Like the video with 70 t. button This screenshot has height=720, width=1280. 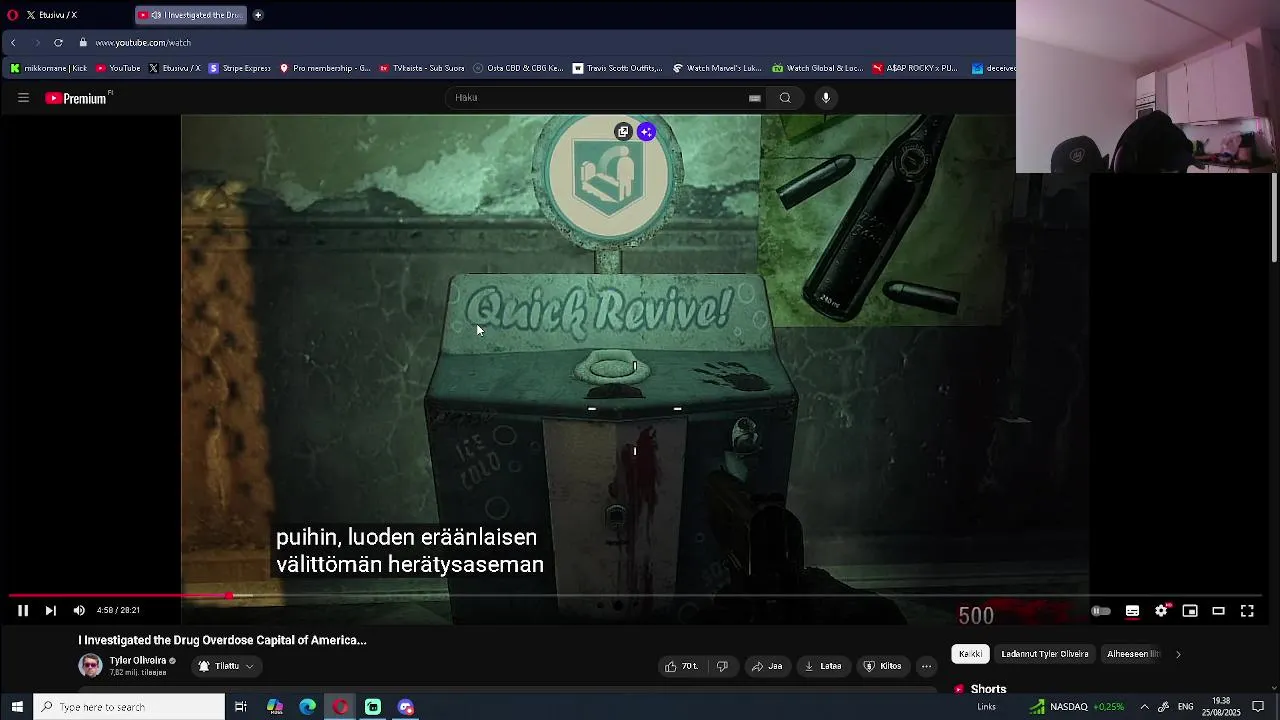pyautogui.click(x=681, y=666)
